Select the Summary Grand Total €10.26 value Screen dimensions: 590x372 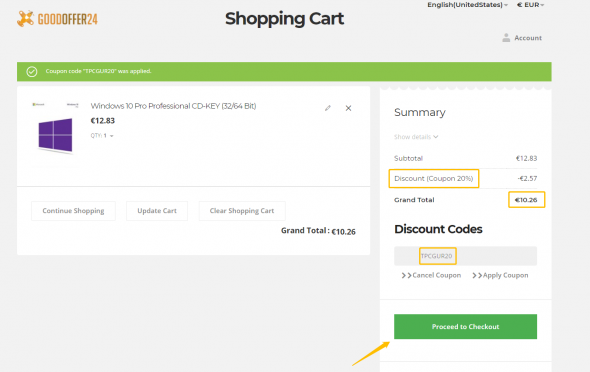coord(526,200)
